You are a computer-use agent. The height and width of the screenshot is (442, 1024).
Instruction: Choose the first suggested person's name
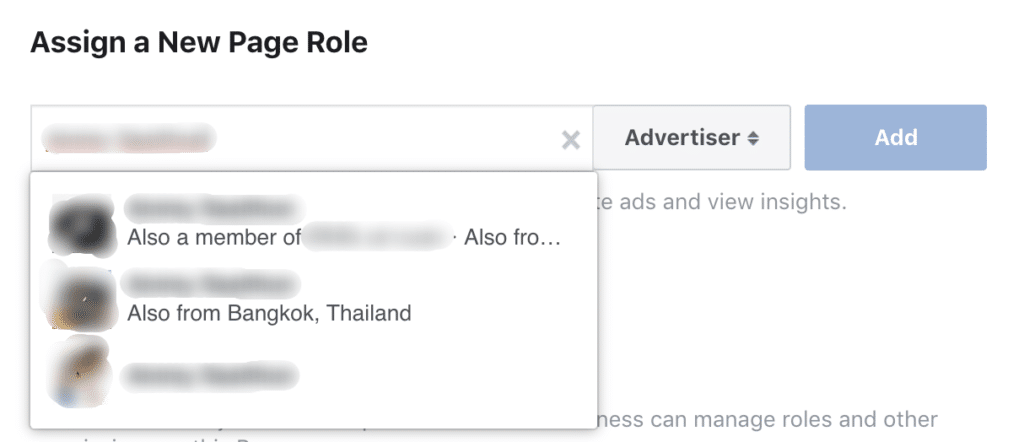click(x=212, y=209)
